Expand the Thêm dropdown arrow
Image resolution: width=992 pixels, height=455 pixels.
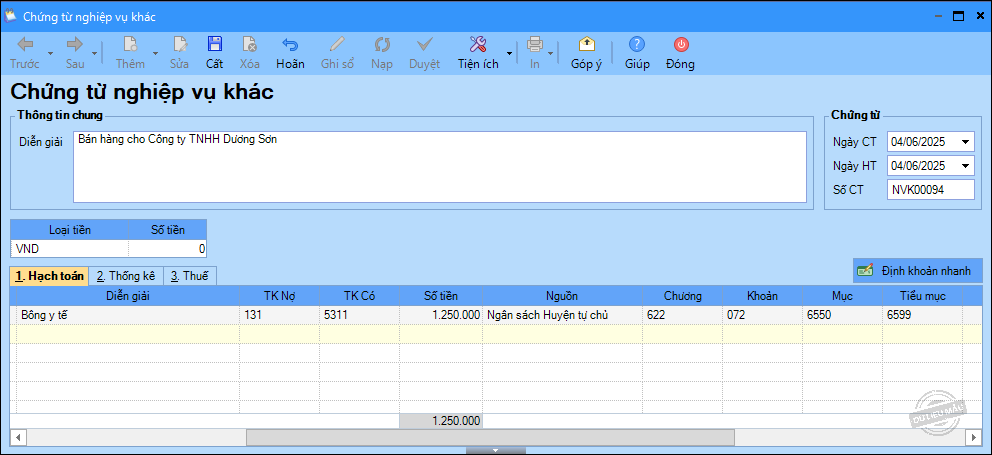(x=155, y=53)
